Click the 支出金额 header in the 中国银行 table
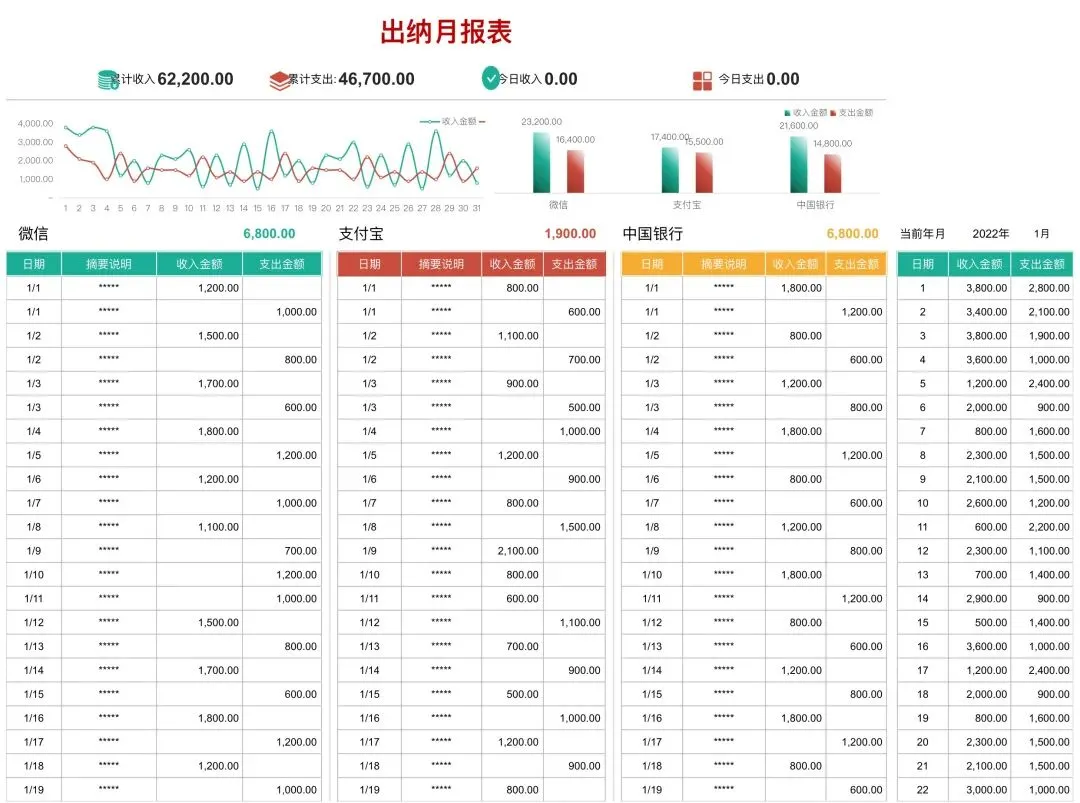This screenshot has width=1080, height=803. pyautogui.click(x=856, y=264)
